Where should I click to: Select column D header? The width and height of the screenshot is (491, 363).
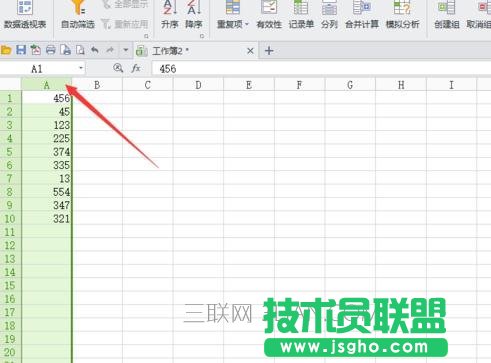click(198, 85)
